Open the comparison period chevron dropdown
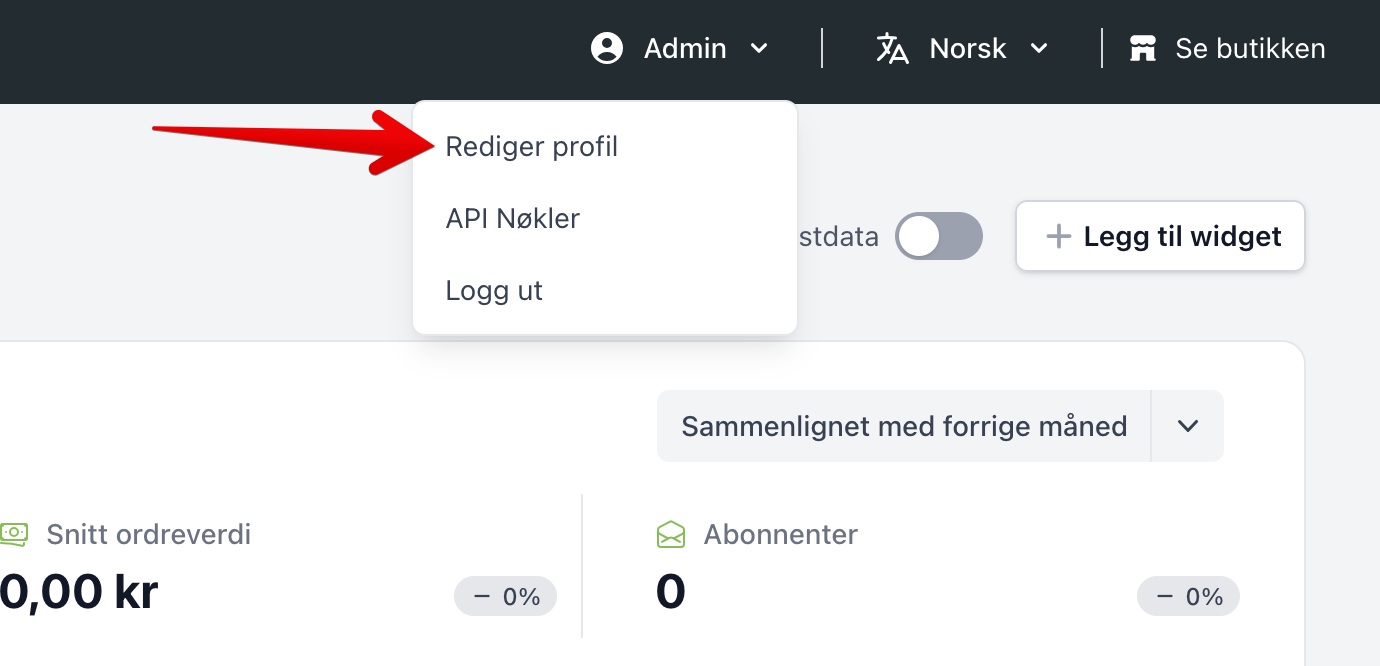 [1188, 426]
